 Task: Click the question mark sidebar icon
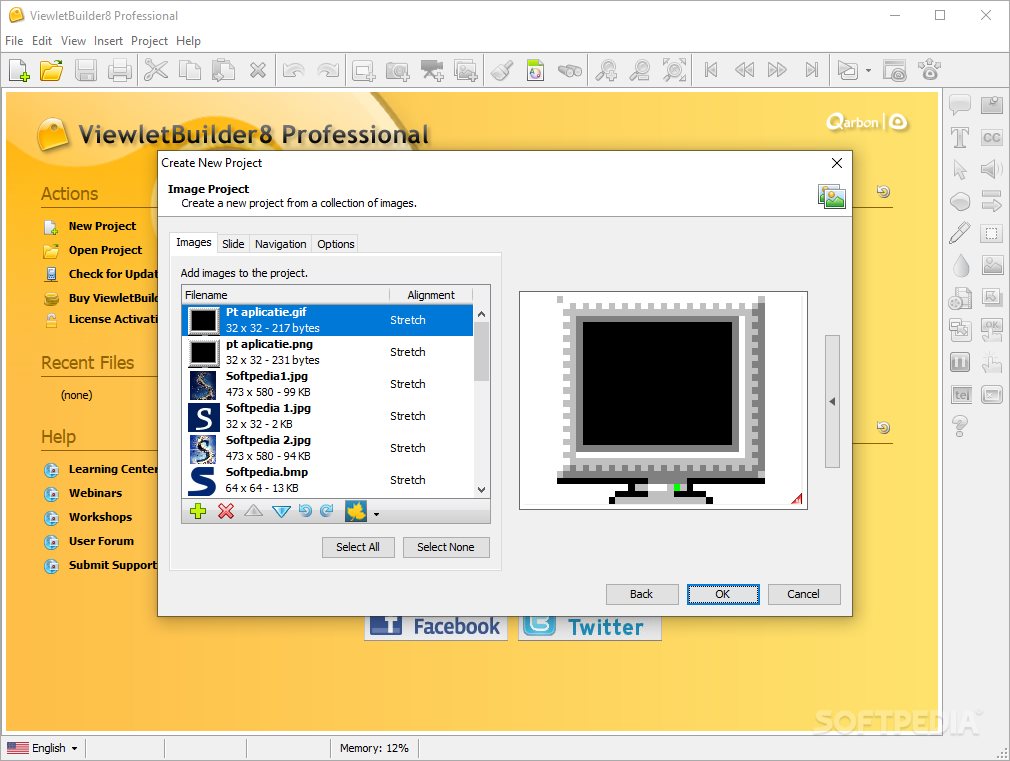[x=960, y=426]
